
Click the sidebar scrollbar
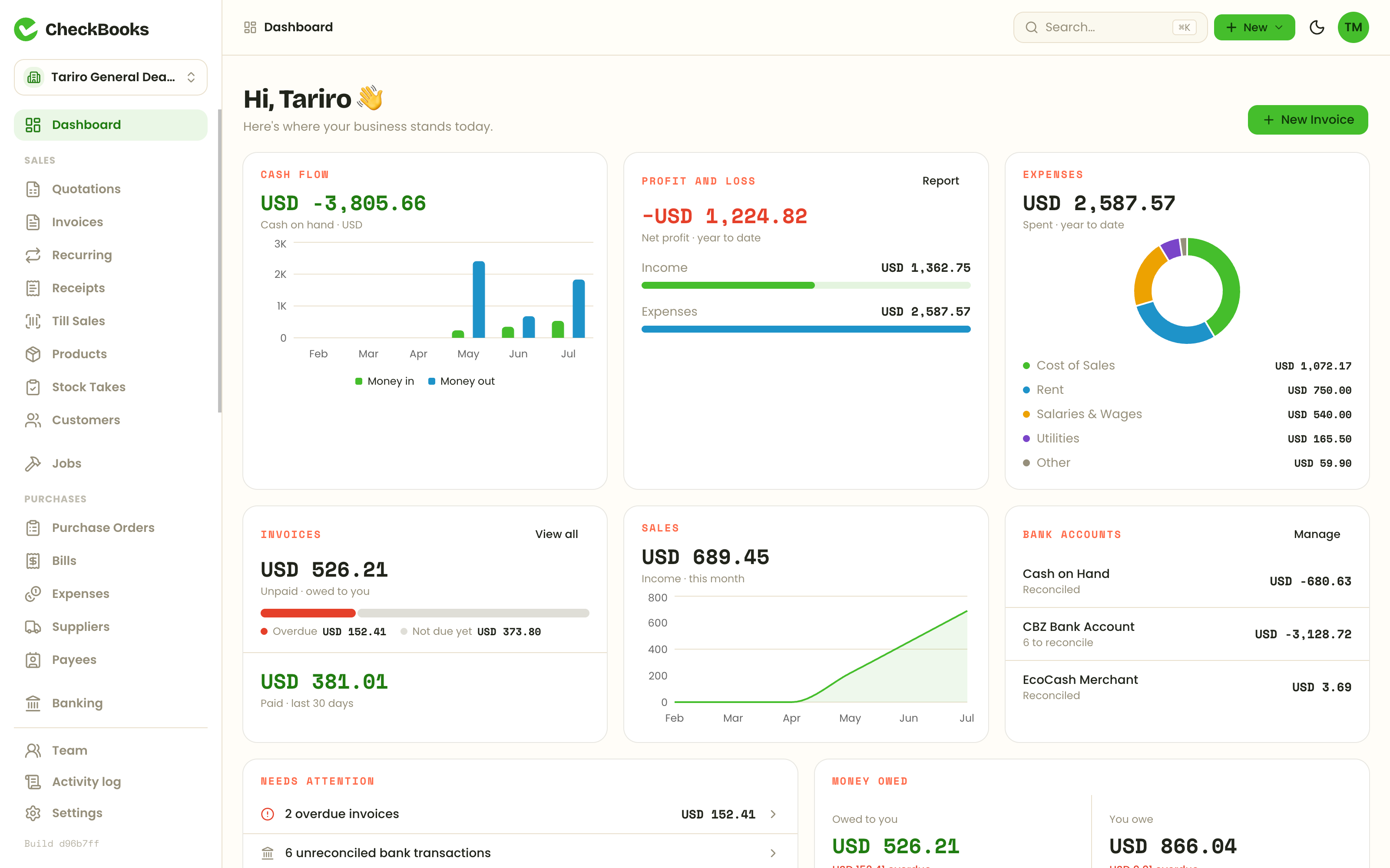219,261
